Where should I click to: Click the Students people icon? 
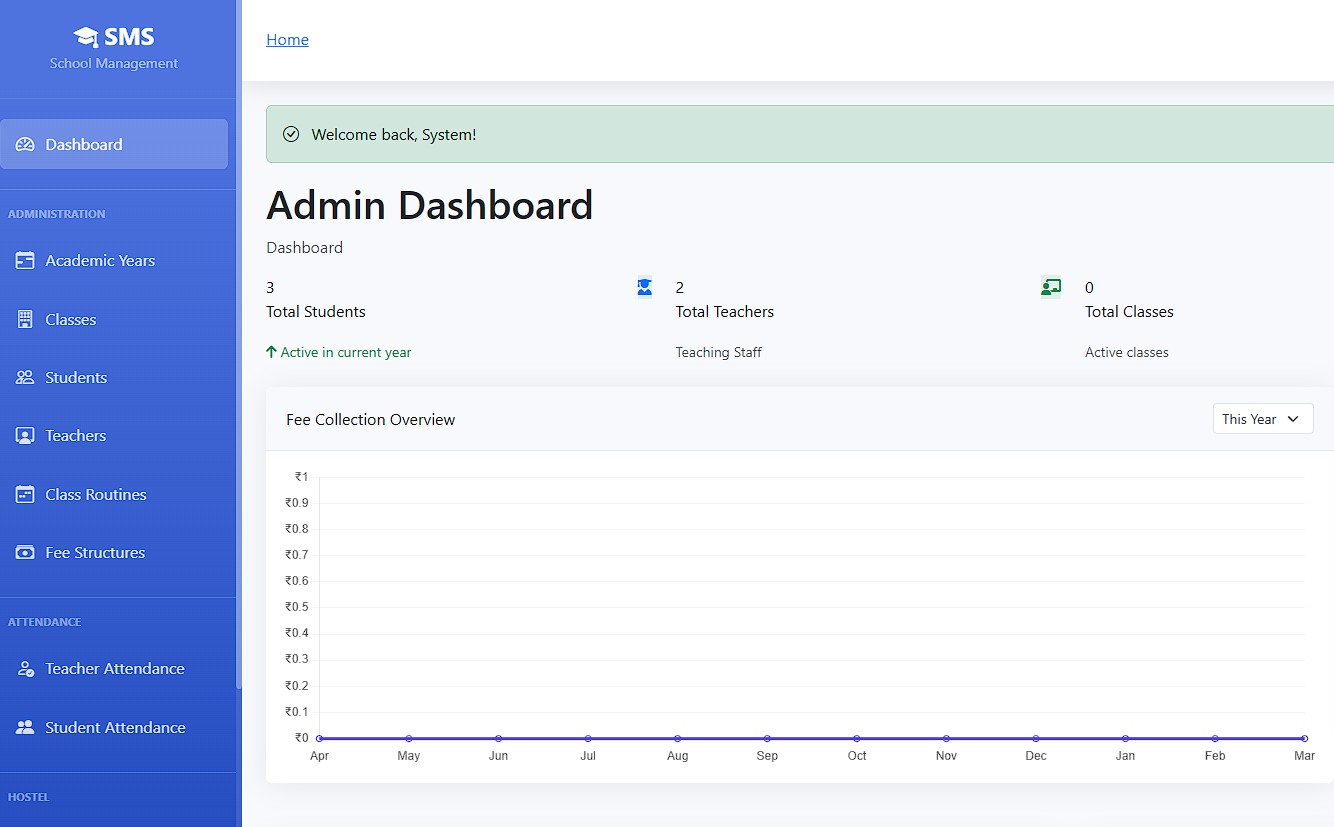[x=25, y=378]
